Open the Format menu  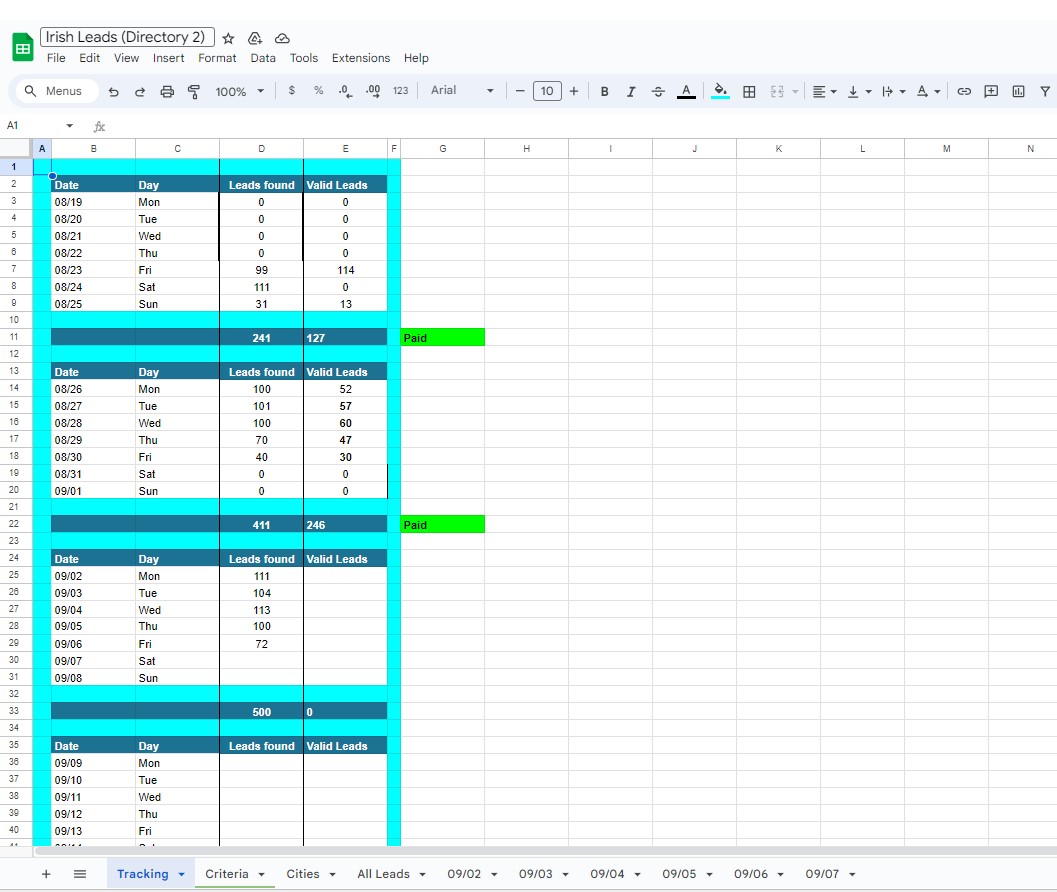click(217, 58)
